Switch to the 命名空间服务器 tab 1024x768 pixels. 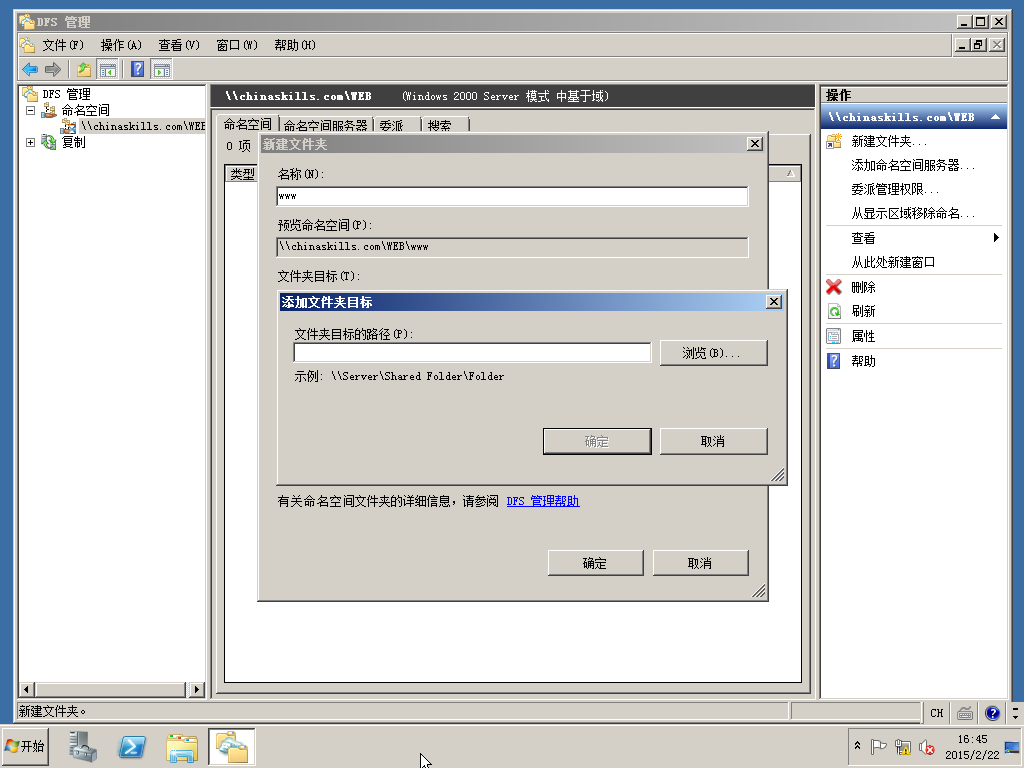[x=326, y=125]
